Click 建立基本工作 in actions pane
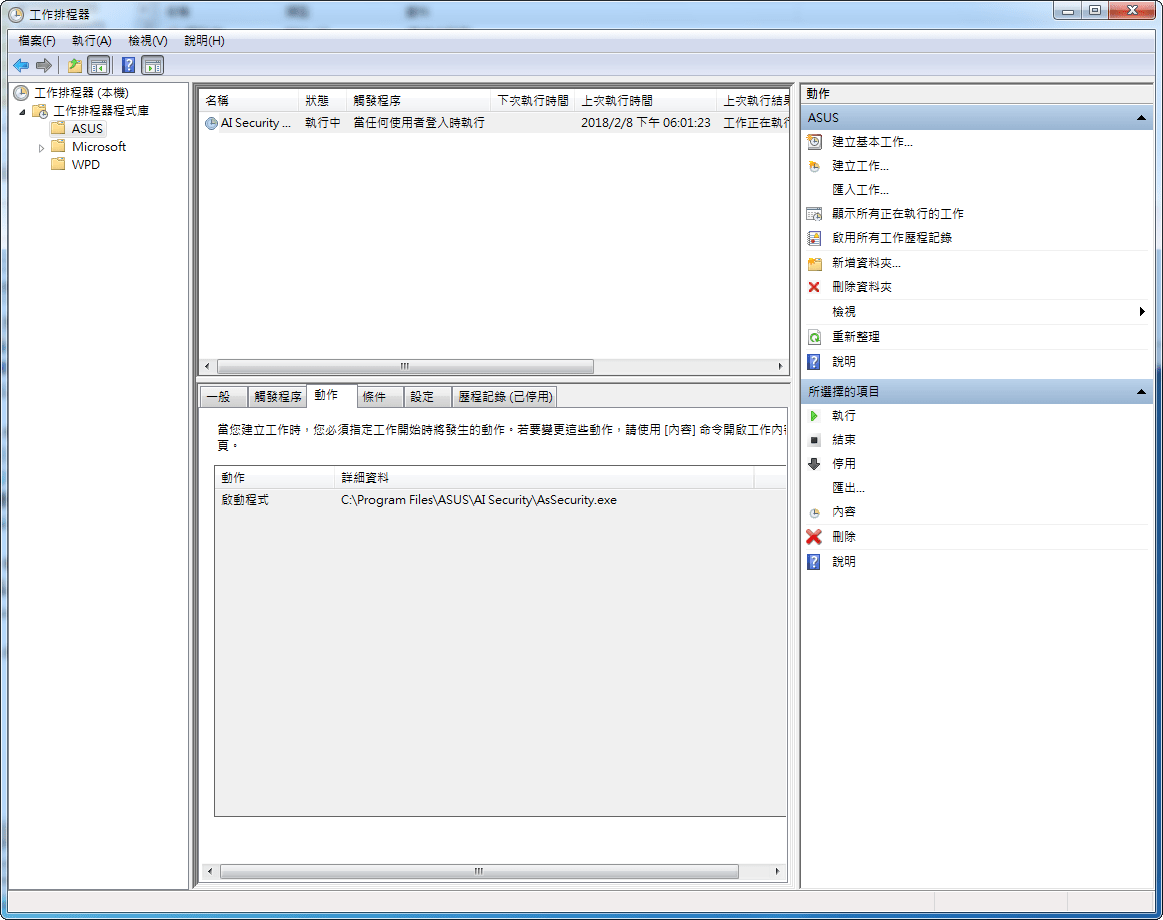The width and height of the screenshot is (1163, 920). point(872,142)
